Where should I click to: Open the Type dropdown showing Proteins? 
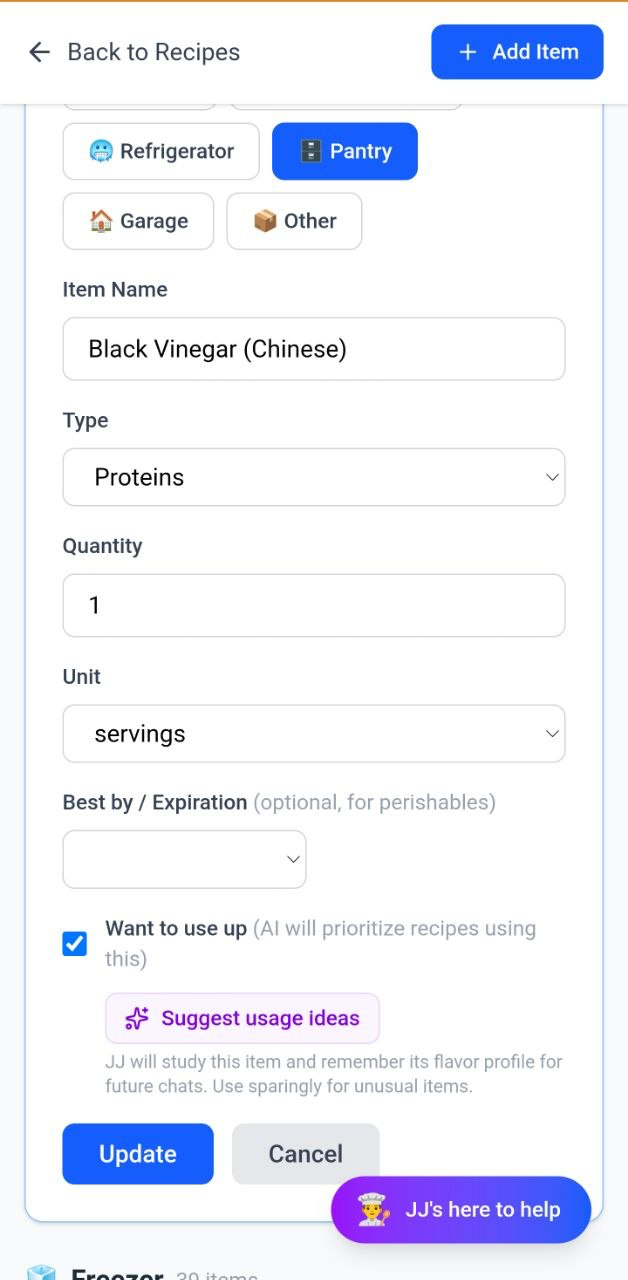pyautogui.click(x=314, y=477)
